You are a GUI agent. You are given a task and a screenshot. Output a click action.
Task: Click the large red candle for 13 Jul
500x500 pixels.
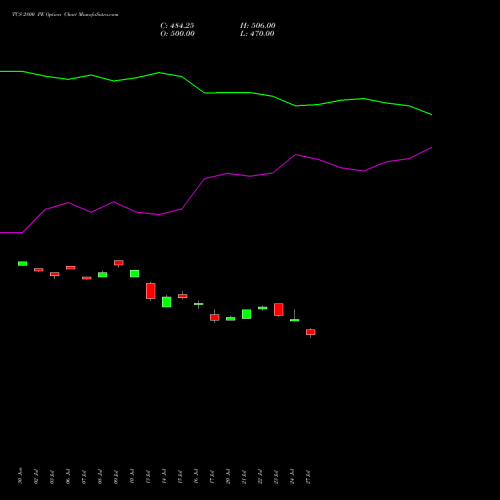pos(151,291)
